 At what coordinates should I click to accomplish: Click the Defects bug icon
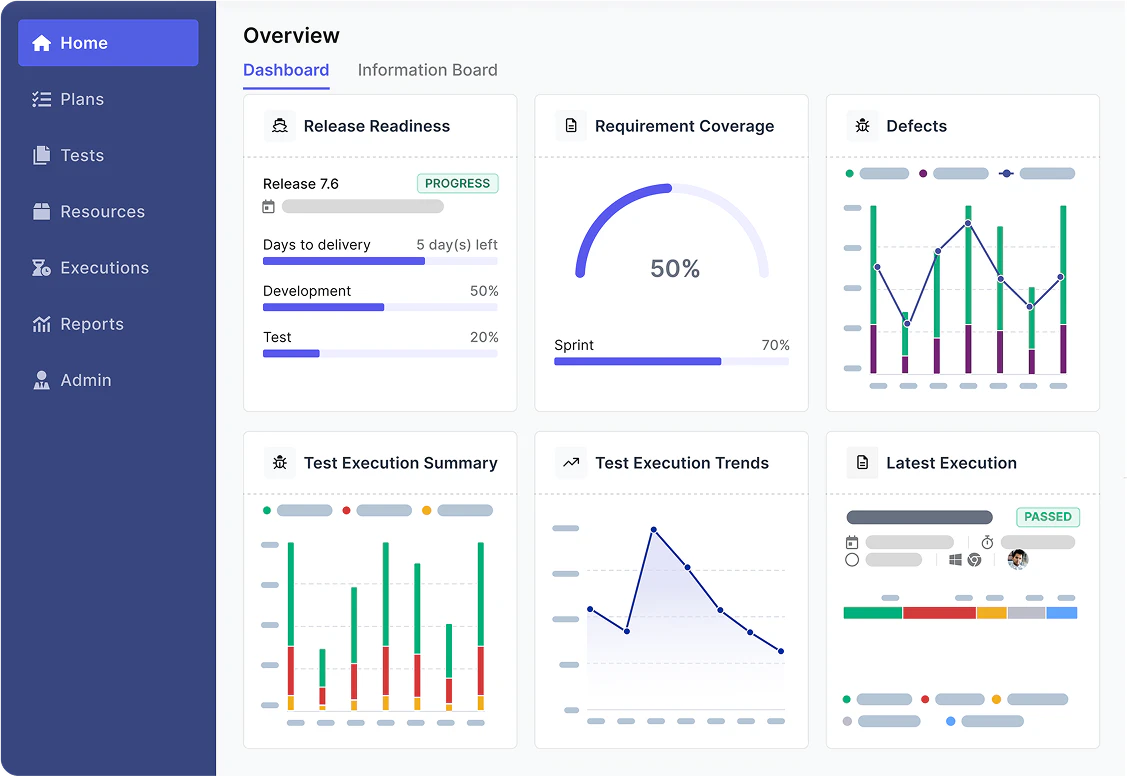click(862, 126)
